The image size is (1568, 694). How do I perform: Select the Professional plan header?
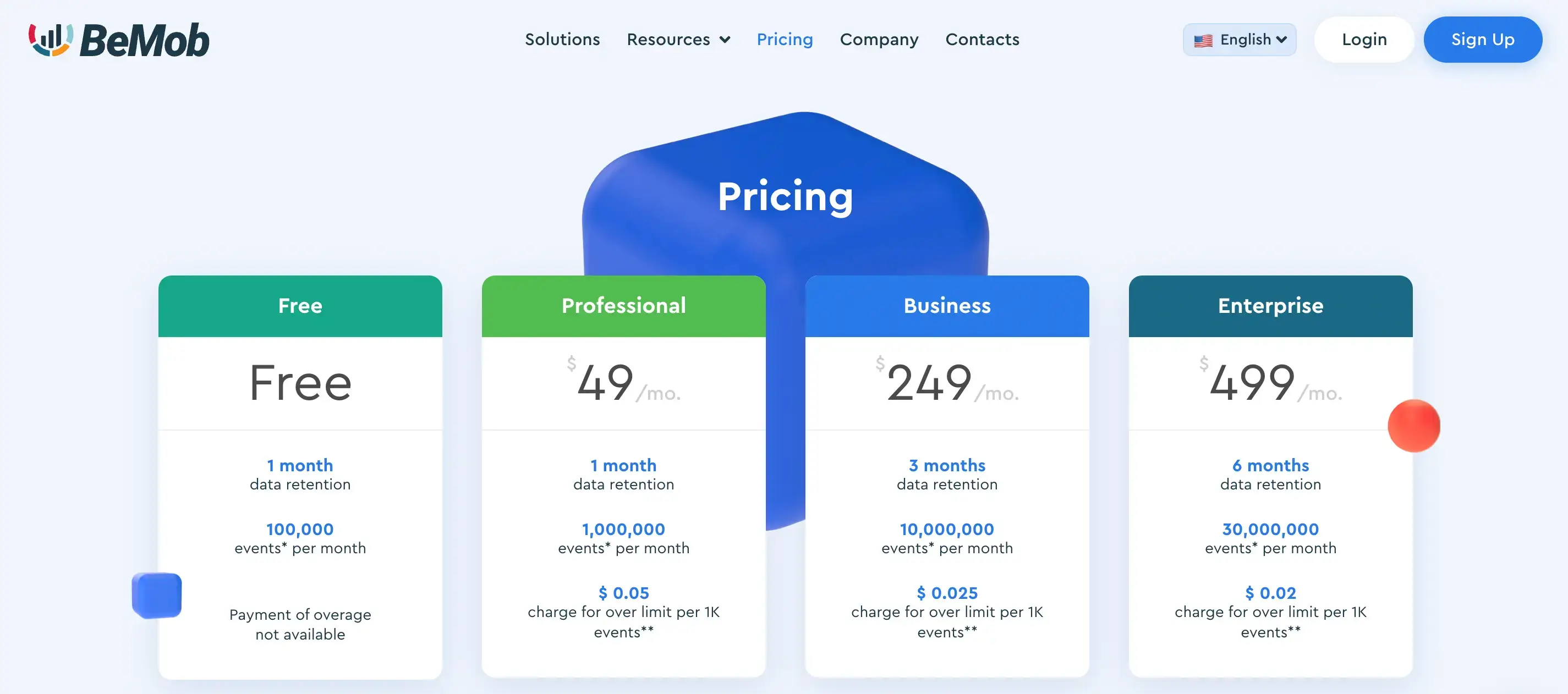point(623,306)
